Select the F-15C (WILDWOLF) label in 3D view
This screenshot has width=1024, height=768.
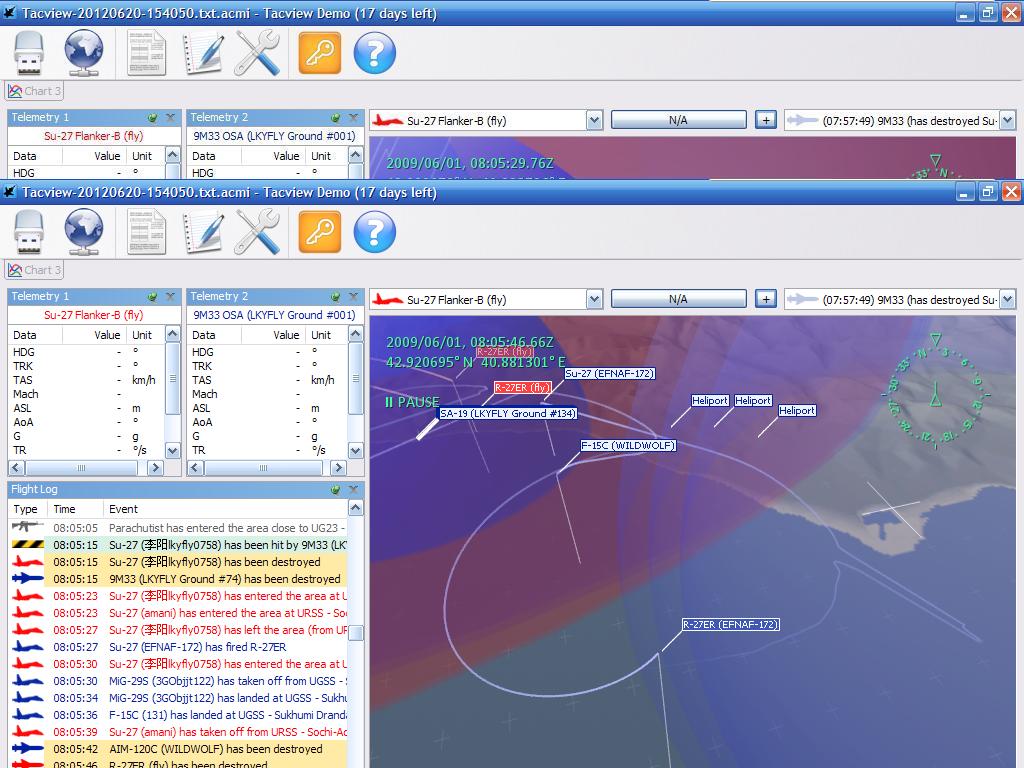coord(628,445)
